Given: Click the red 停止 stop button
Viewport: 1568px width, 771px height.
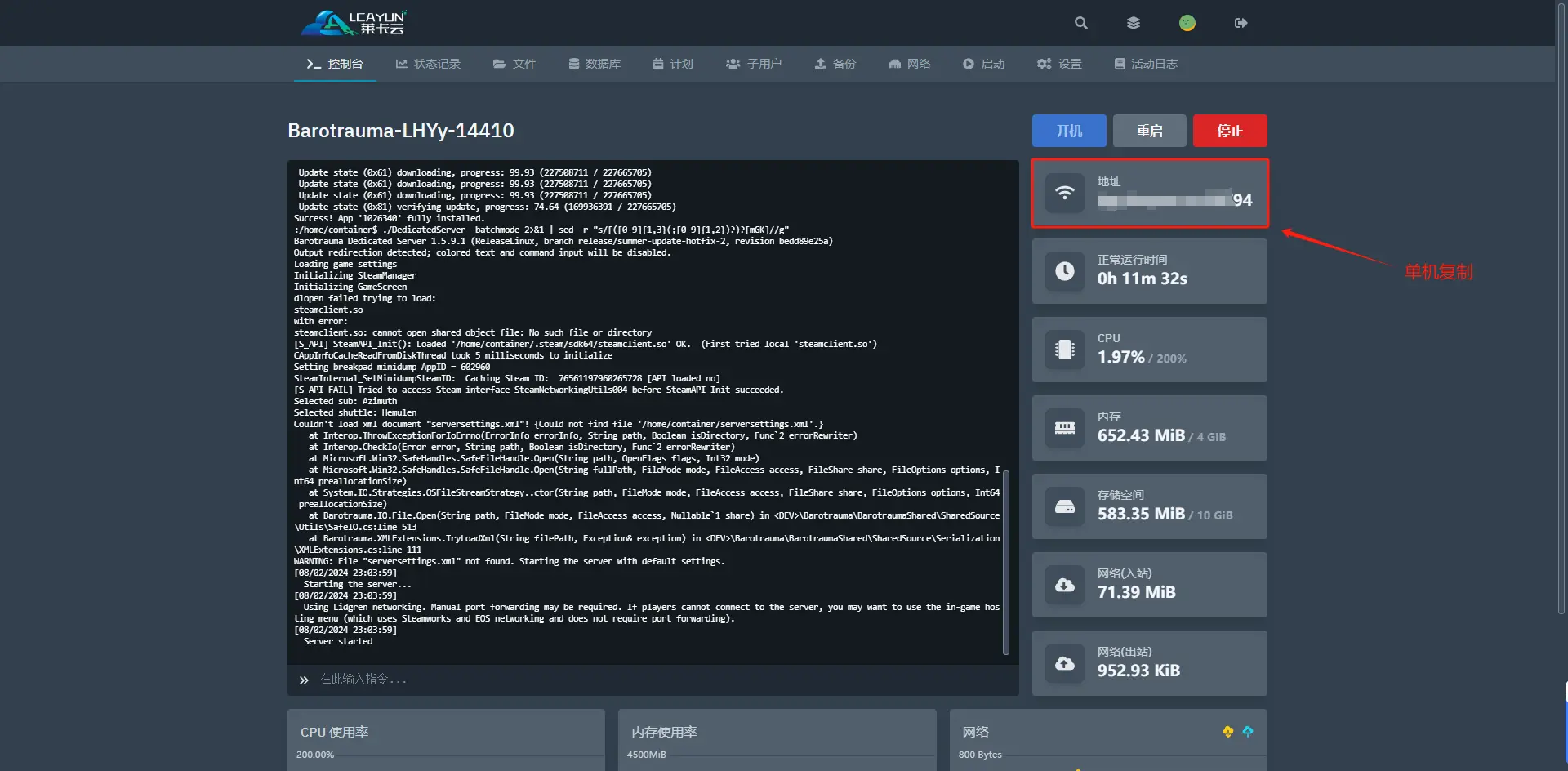Looking at the screenshot, I should tap(1230, 131).
